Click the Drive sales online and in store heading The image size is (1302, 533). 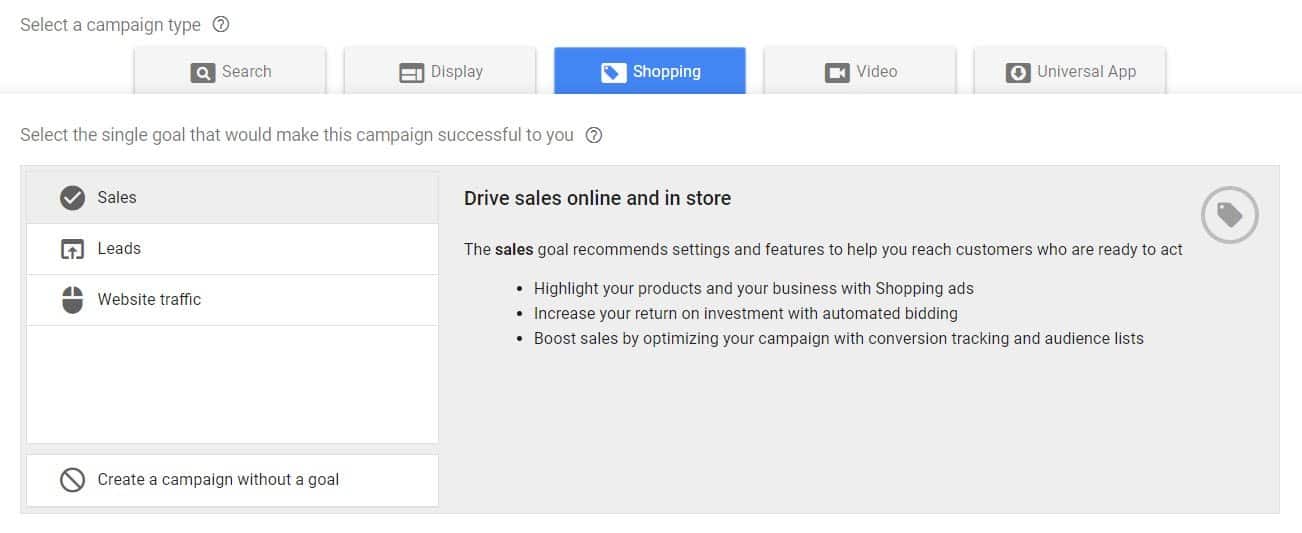(x=597, y=198)
